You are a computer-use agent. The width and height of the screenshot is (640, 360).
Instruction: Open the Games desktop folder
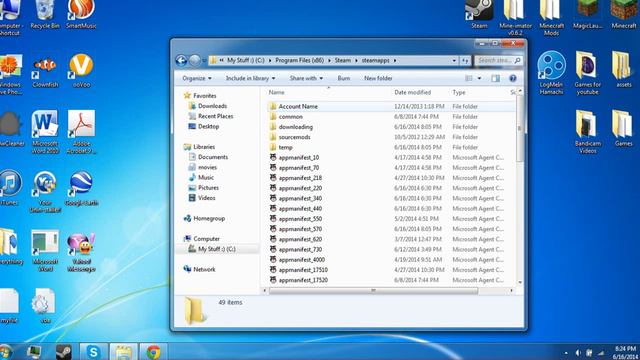pos(623,128)
